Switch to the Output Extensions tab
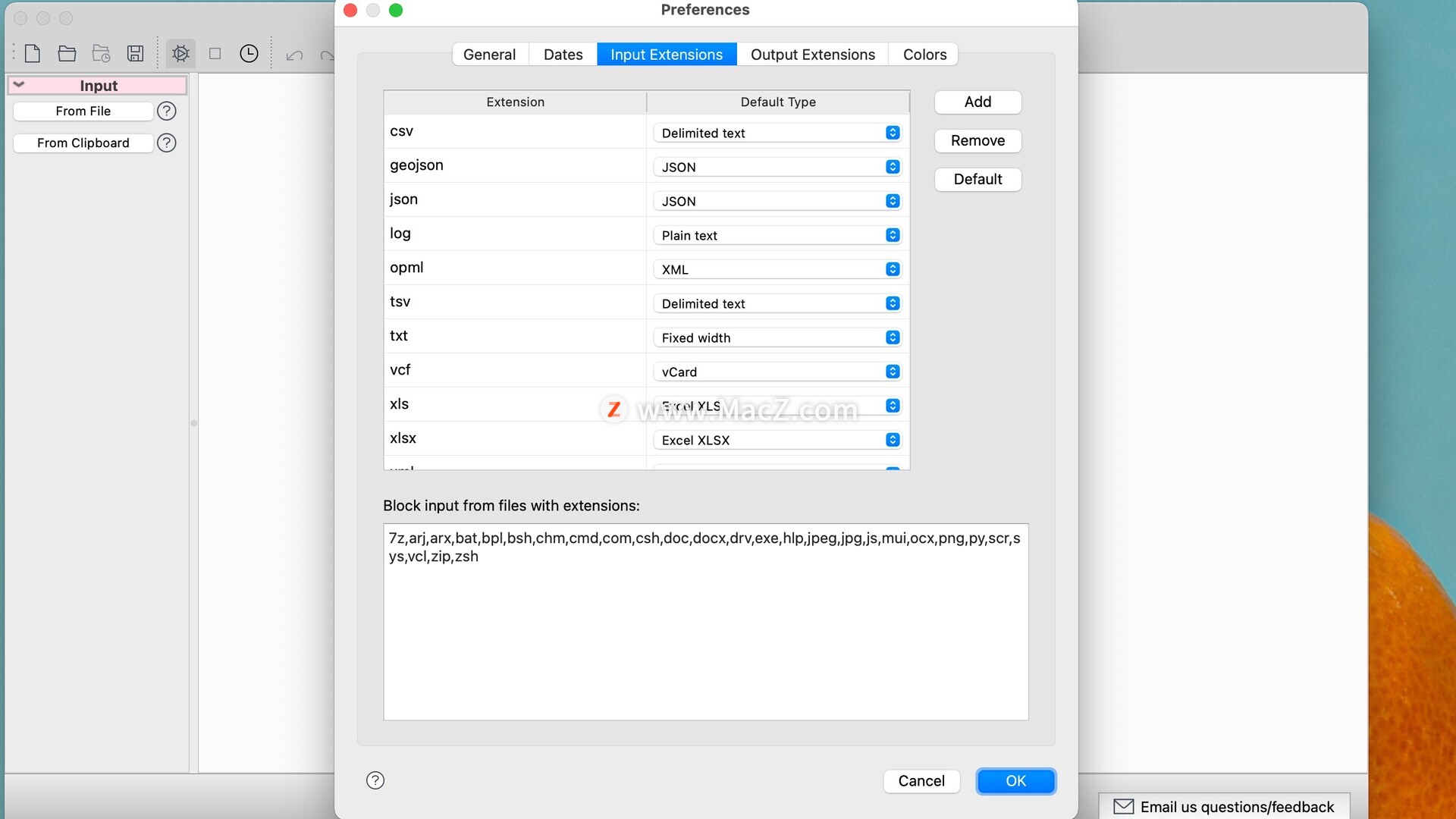 point(813,55)
